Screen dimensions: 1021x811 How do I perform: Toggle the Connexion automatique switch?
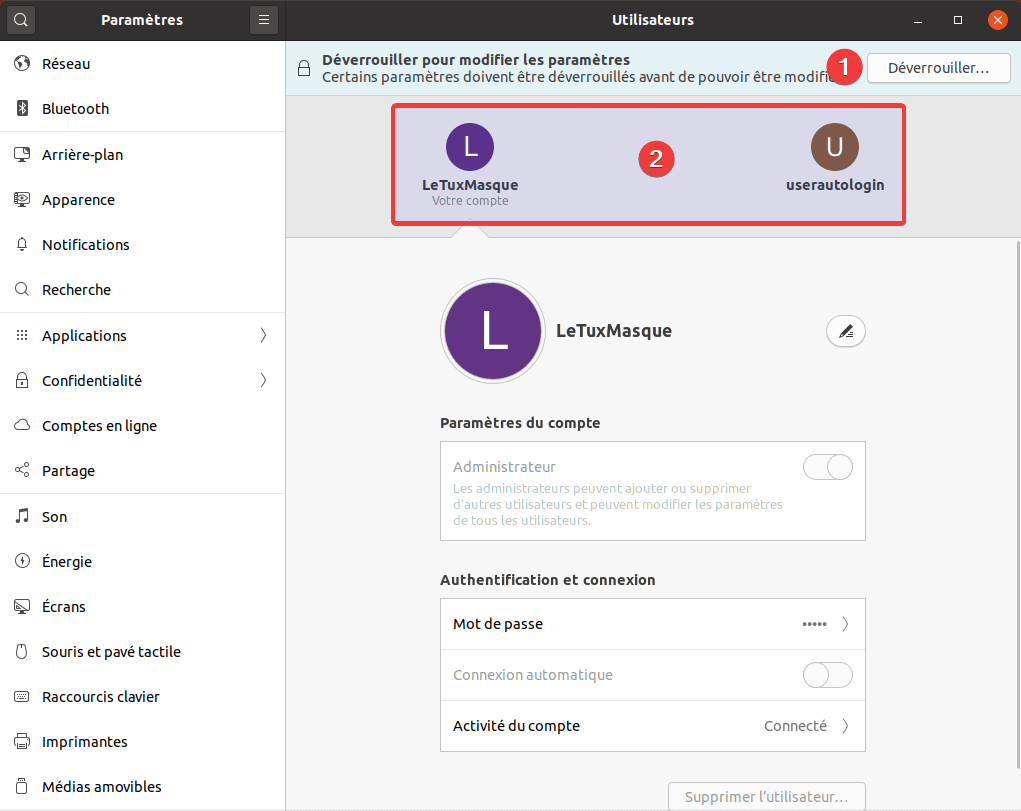[x=828, y=675]
